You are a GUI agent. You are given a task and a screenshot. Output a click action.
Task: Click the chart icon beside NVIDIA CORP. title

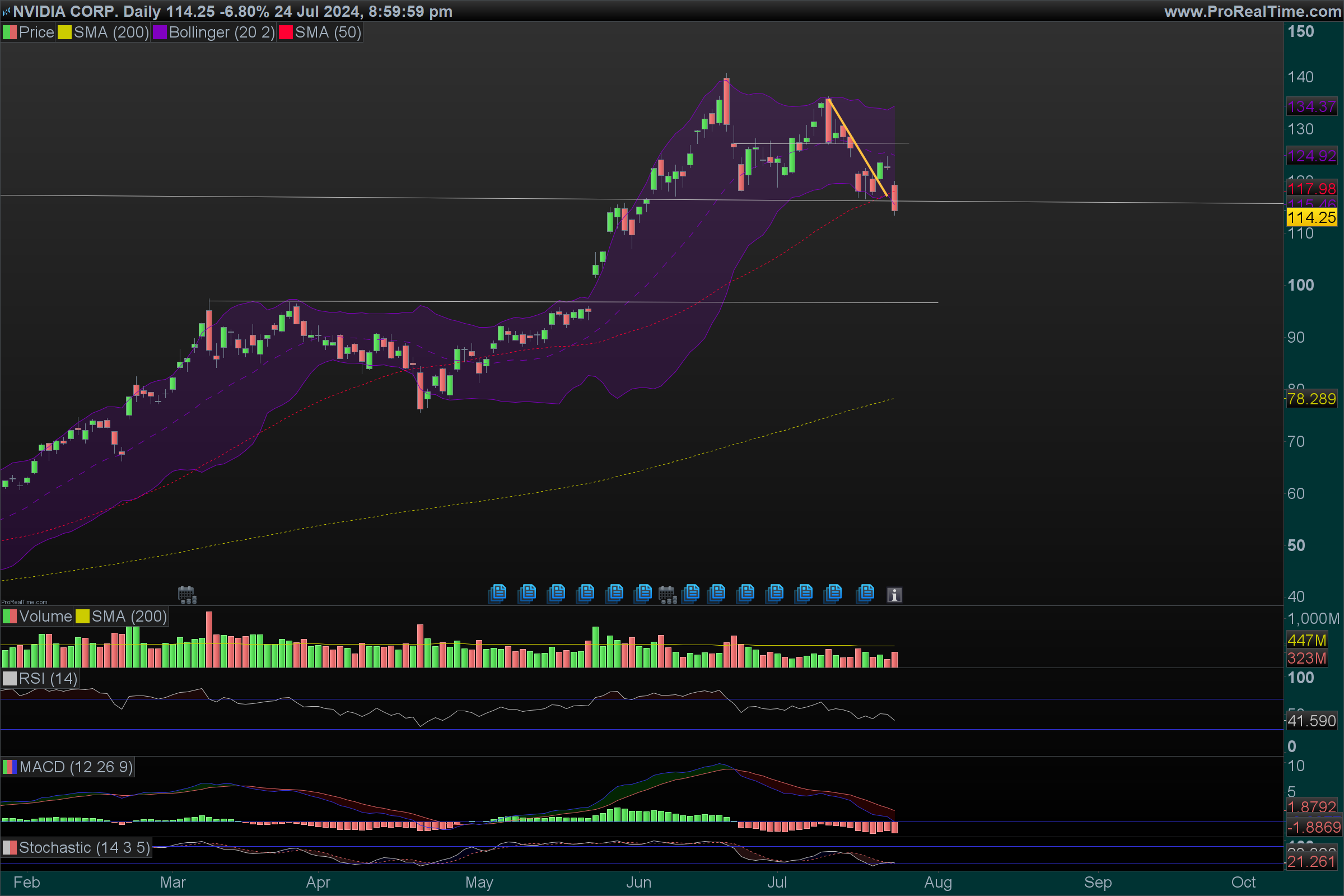[6, 11]
